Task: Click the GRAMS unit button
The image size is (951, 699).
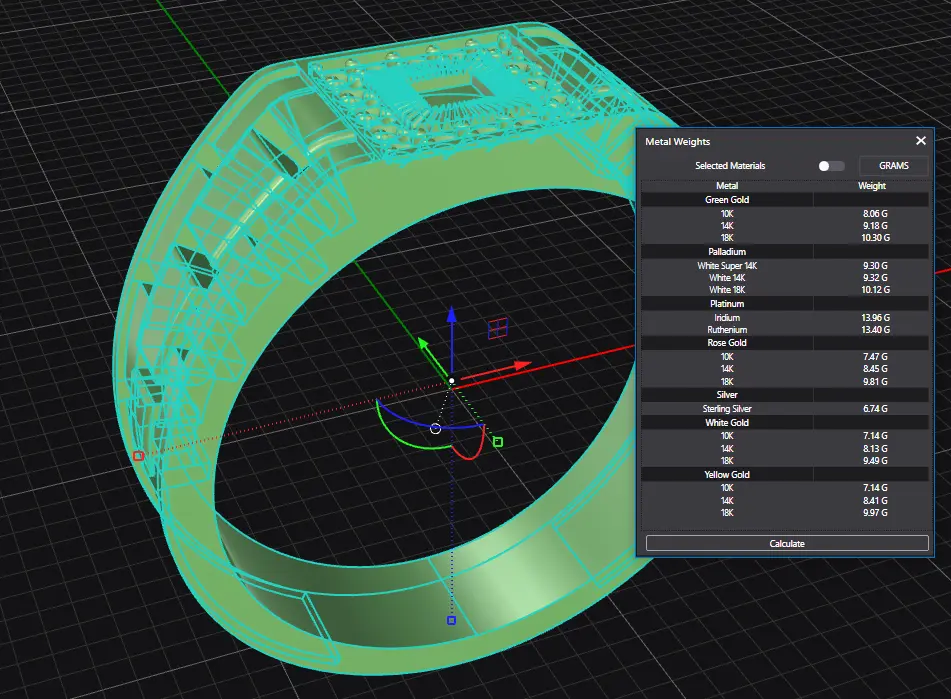Action: [x=893, y=166]
